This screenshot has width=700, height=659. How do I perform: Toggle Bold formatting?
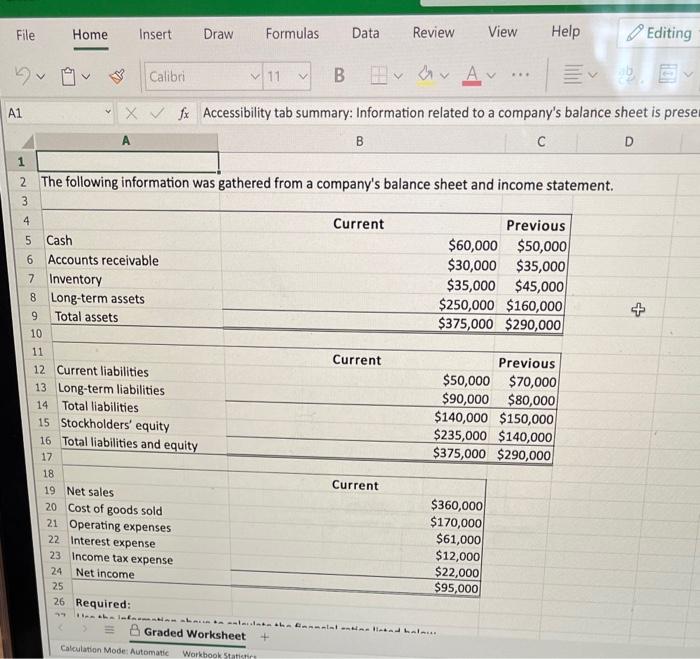(x=339, y=75)
